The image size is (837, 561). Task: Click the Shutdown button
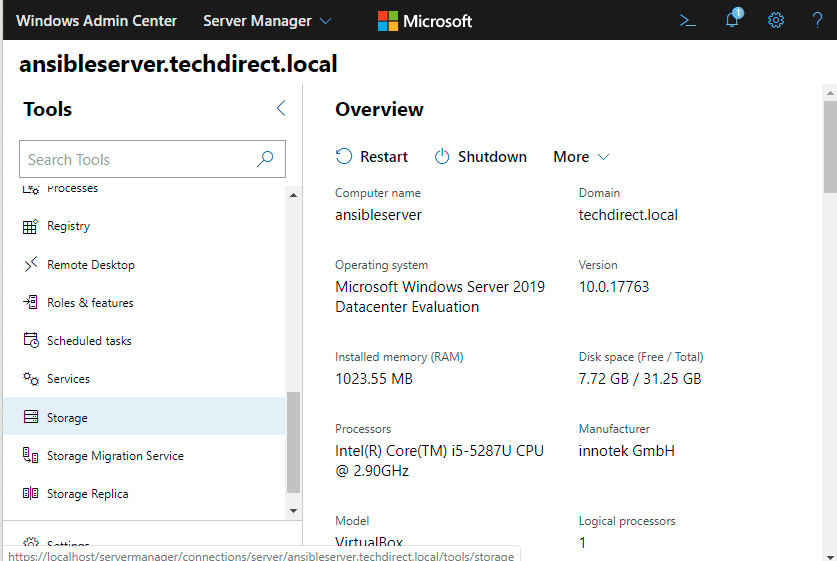[x=481, y=157]
